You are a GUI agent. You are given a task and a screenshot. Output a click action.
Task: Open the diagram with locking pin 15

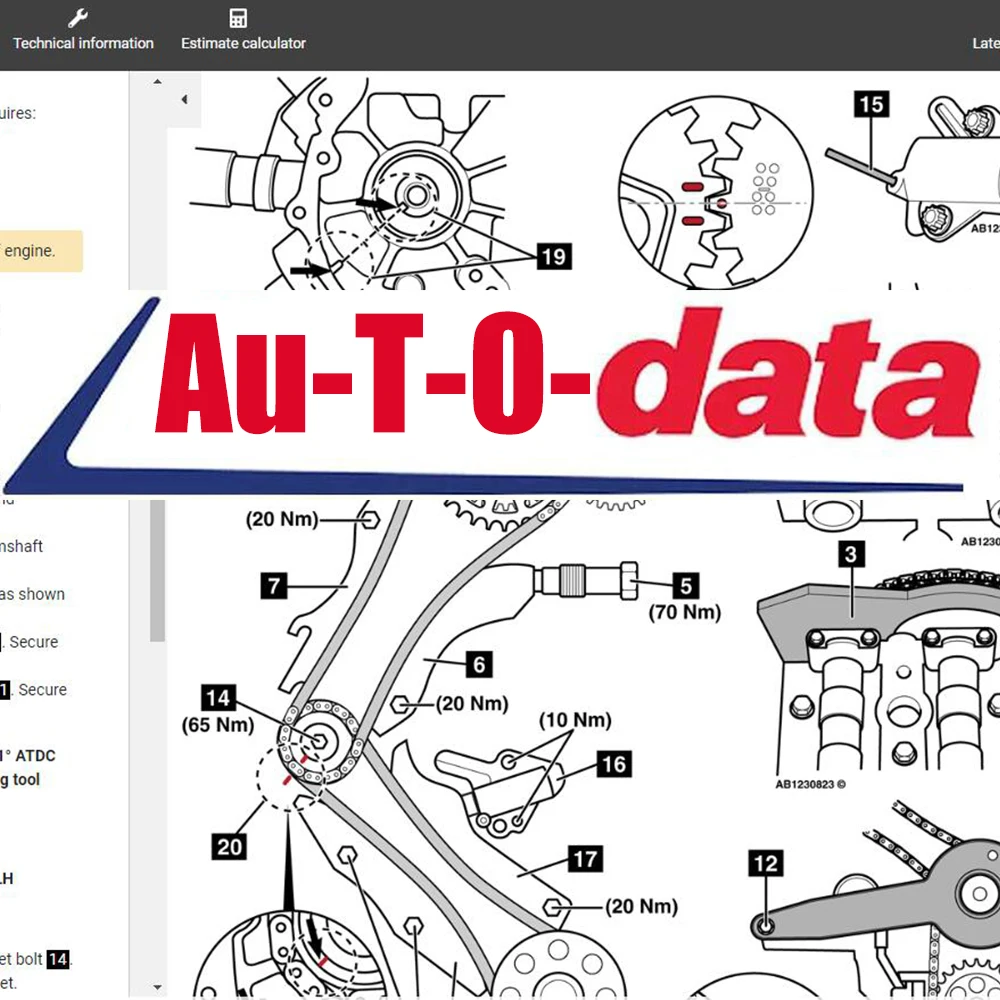[x=912, y=166]
